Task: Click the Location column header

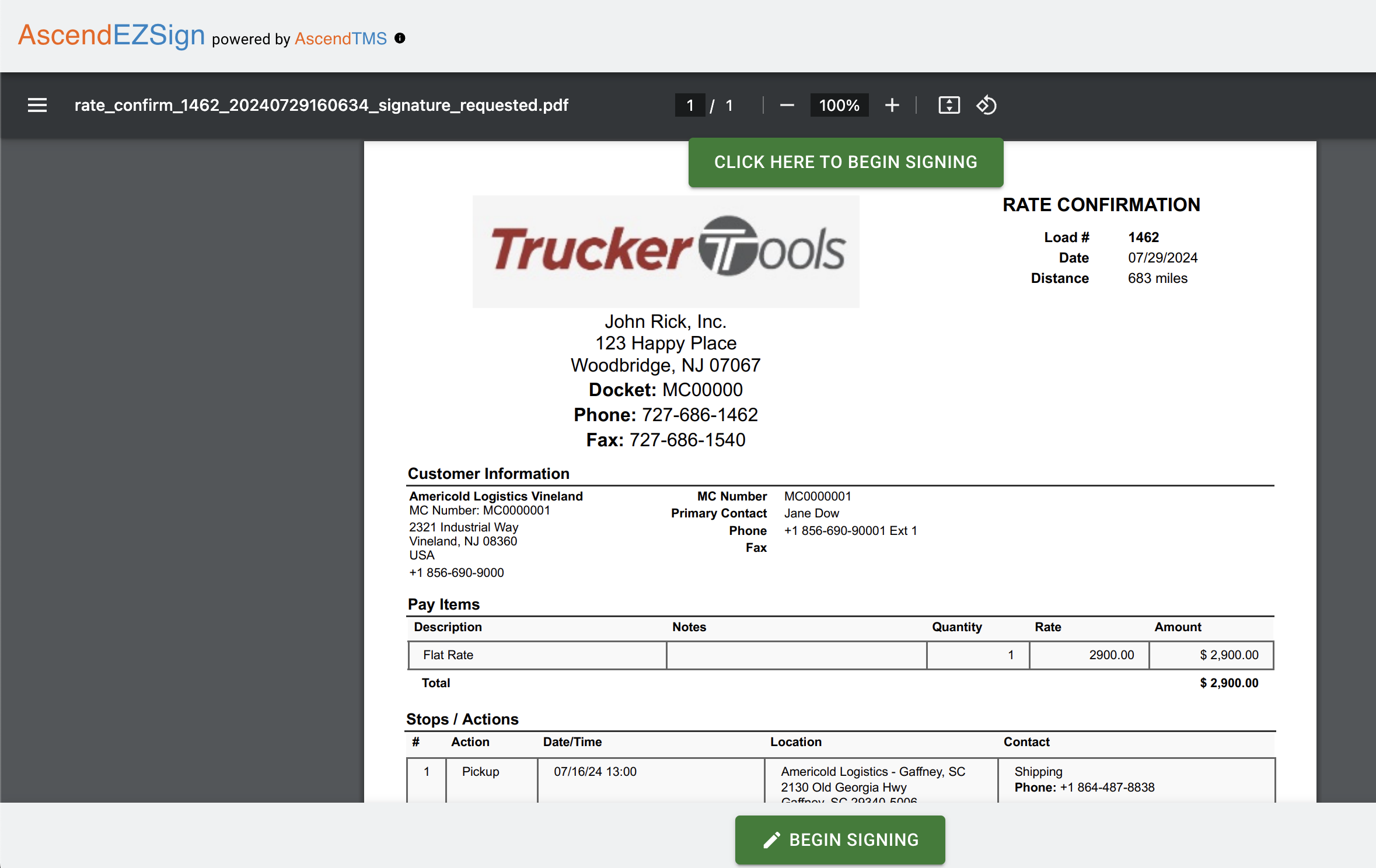Action: tap(796, 742)
